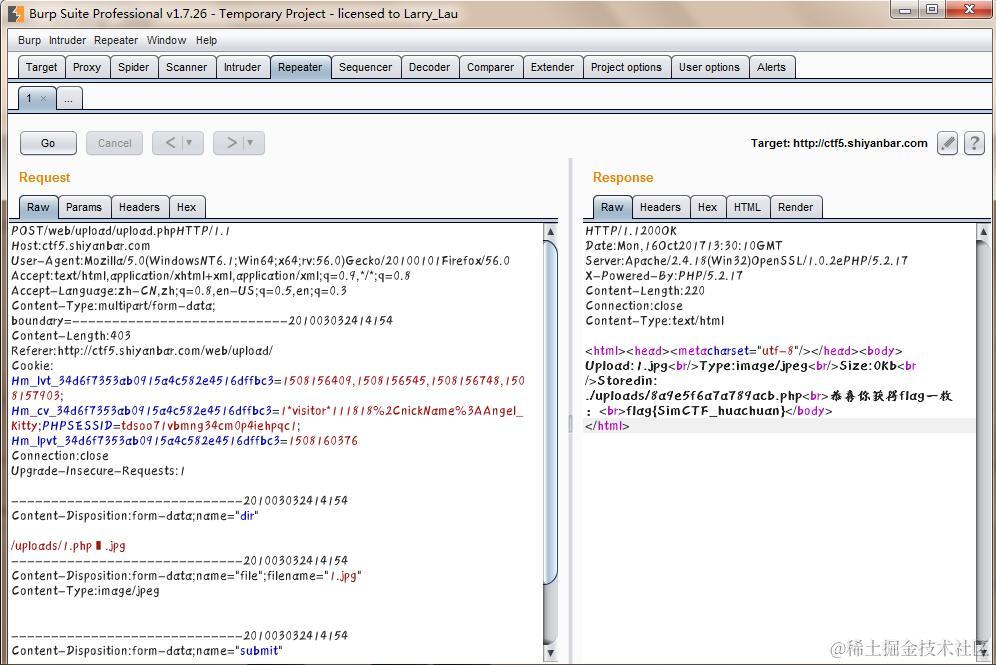Add a new Repeater tab with the ellipsis

pos(69,98)
